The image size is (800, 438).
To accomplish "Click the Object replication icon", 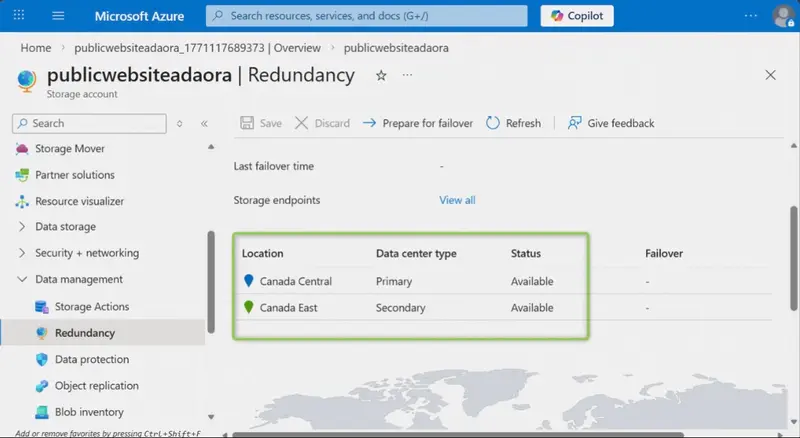I will pos(42,386).
